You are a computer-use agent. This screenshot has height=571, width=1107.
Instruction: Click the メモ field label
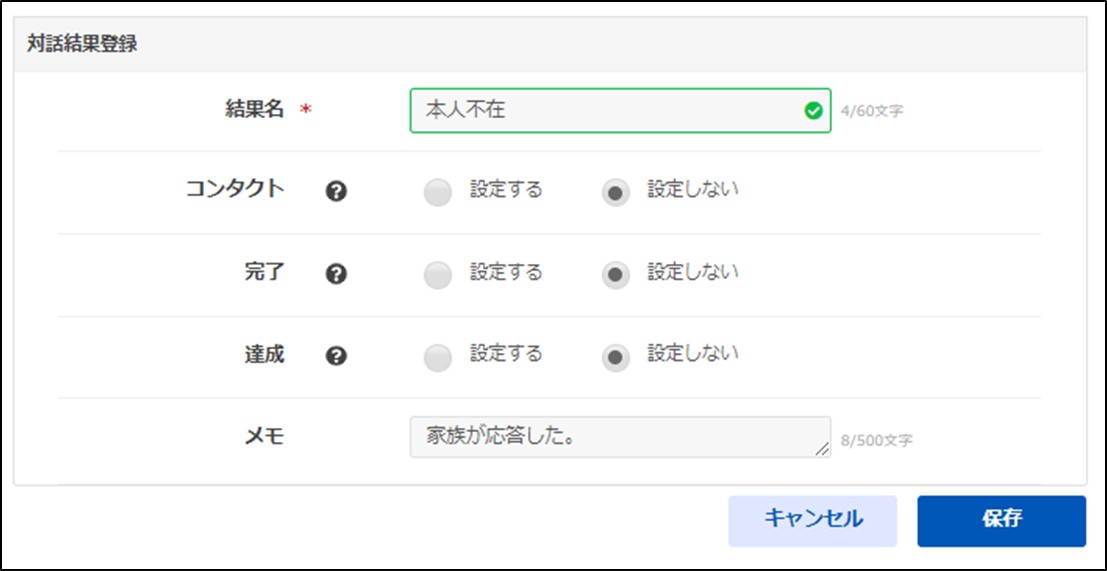pyautogui.click(x=264, y=438)
